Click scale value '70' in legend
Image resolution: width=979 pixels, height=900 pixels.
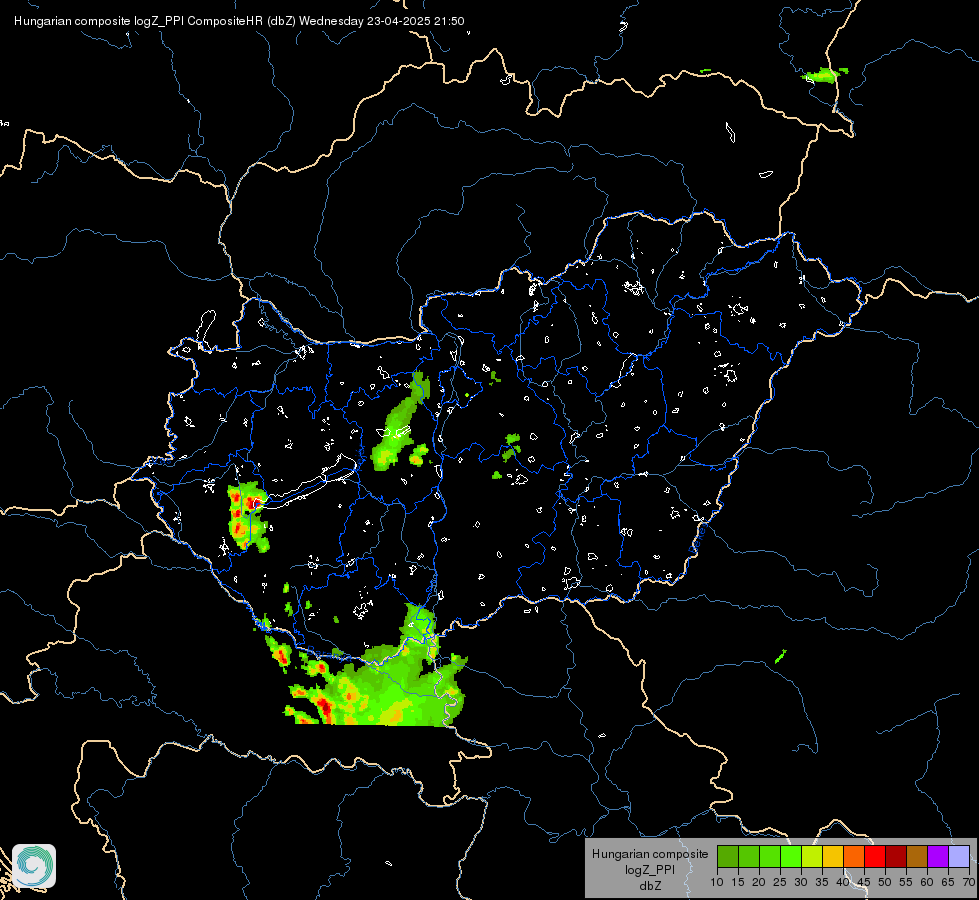968,882
